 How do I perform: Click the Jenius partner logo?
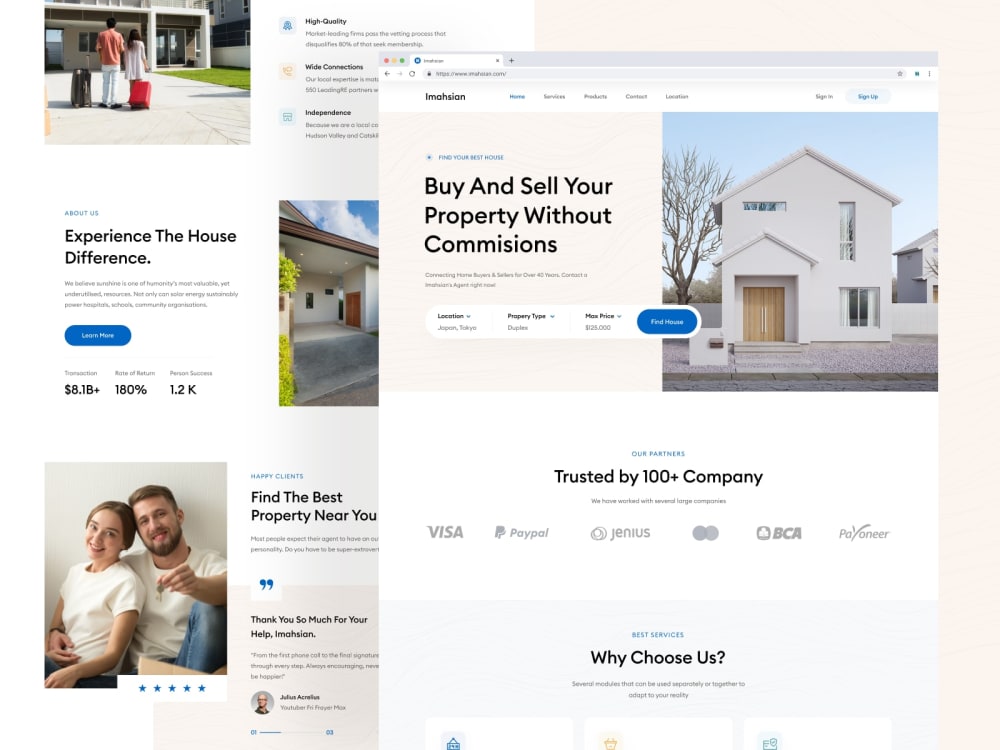point(621,533)
